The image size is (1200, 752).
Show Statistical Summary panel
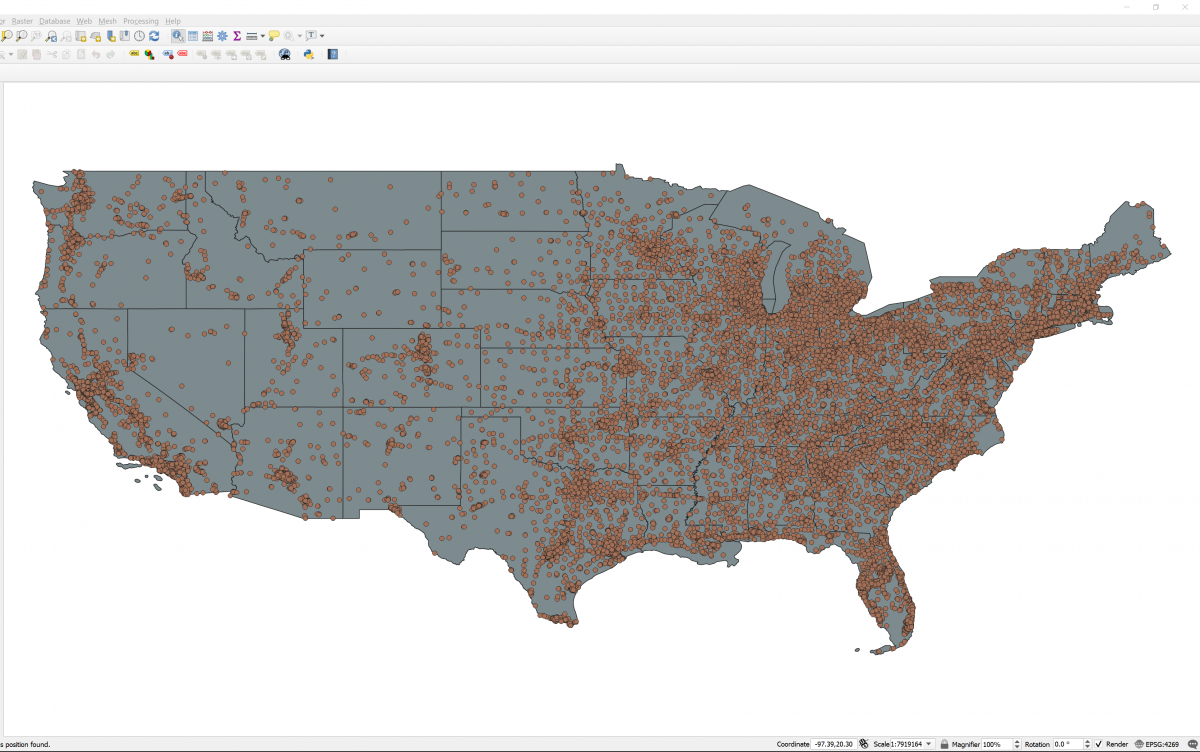pyautogui.click(x=237, y=35)
